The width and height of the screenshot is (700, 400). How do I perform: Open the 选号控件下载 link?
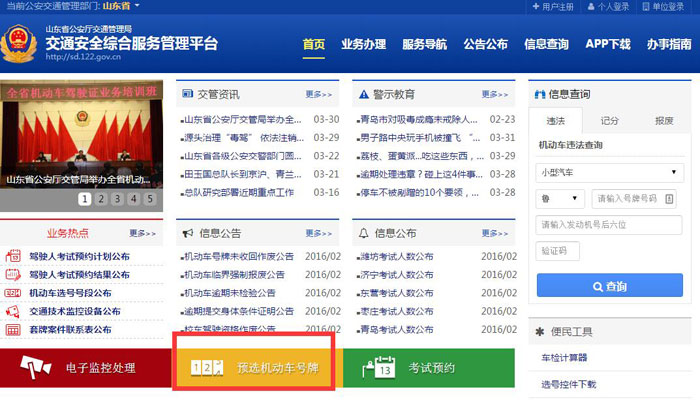(569, 384)
